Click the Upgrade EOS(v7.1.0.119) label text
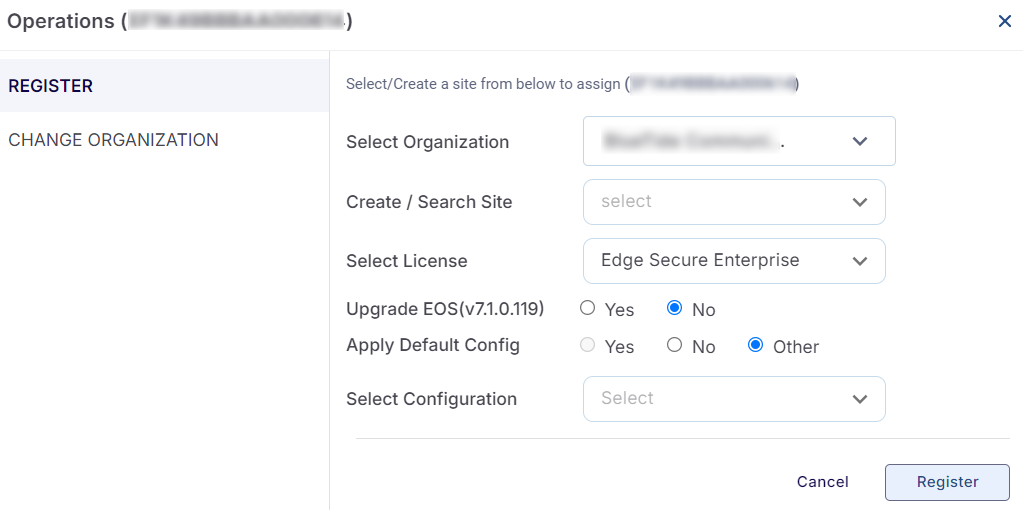The width and height of the screenshot is (1023, 510). (445, 309)
